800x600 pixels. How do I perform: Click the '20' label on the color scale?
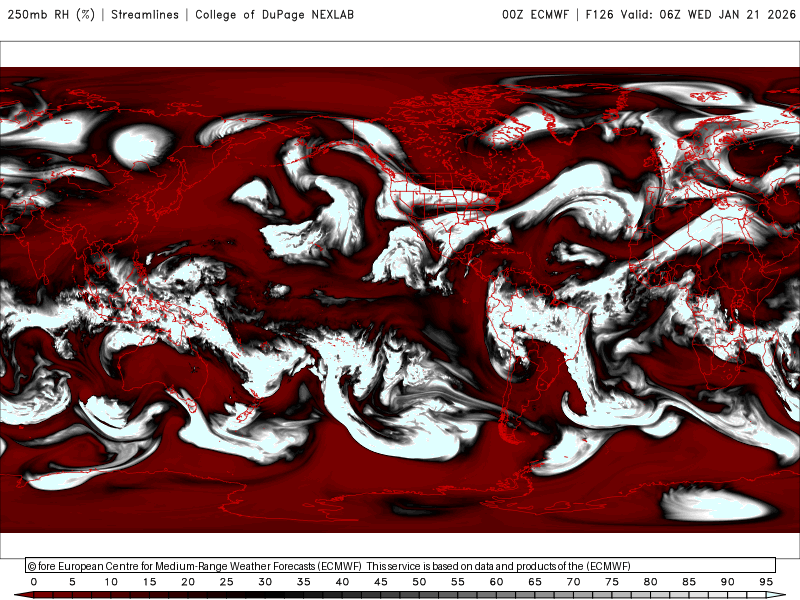(188, 582)
